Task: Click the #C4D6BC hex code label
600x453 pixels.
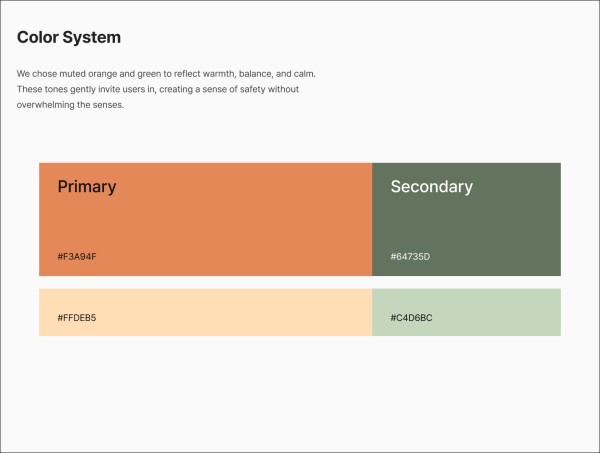Action: tap(411, 318)
